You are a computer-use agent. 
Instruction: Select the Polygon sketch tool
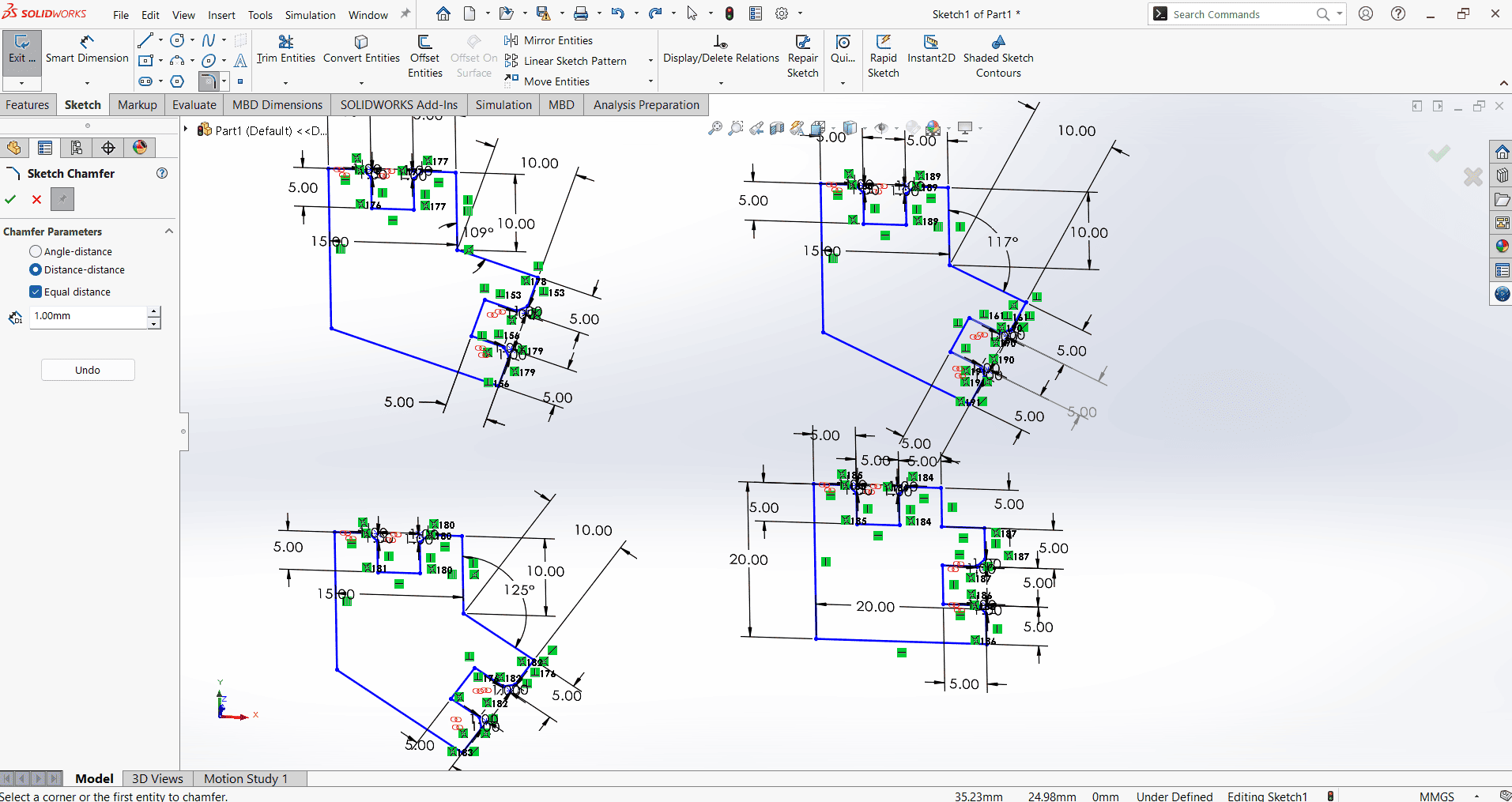click(178, 81)
